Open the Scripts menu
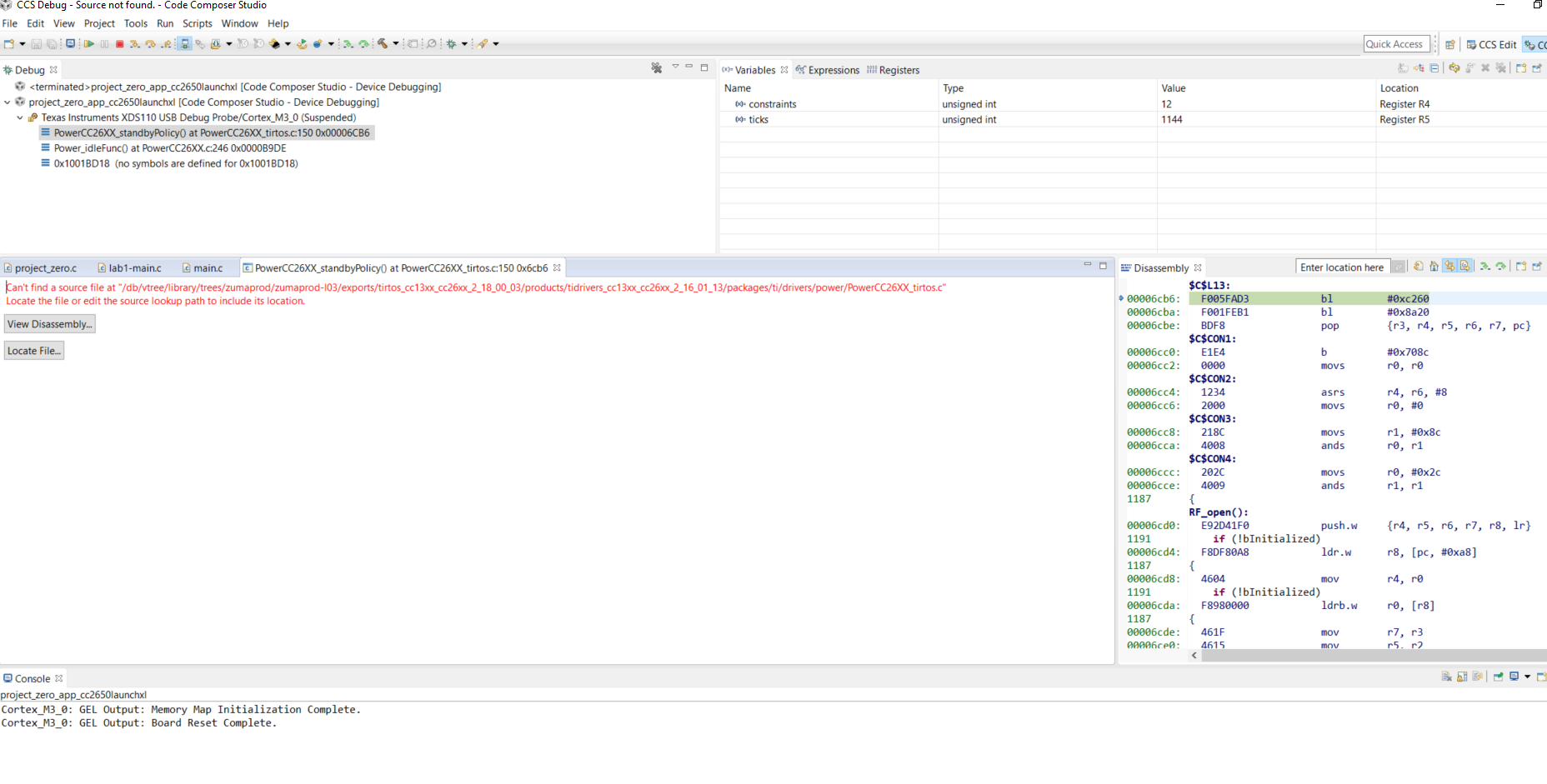This screenshot has height=784, width=1547. click(x=198, y=23)
